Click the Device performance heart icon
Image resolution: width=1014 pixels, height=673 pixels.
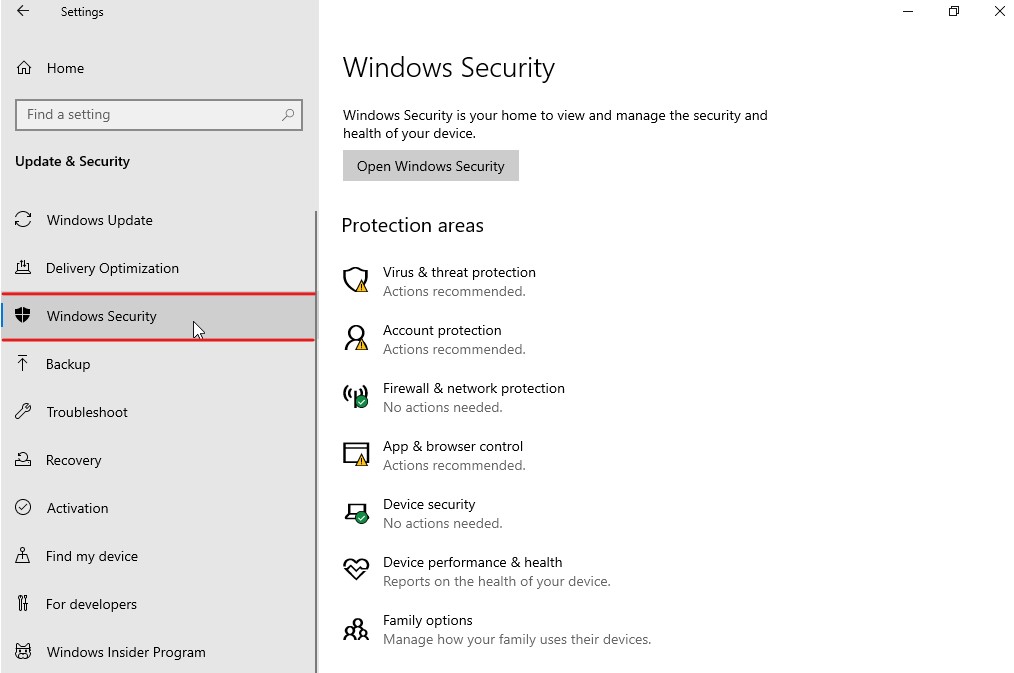(356, 570)
